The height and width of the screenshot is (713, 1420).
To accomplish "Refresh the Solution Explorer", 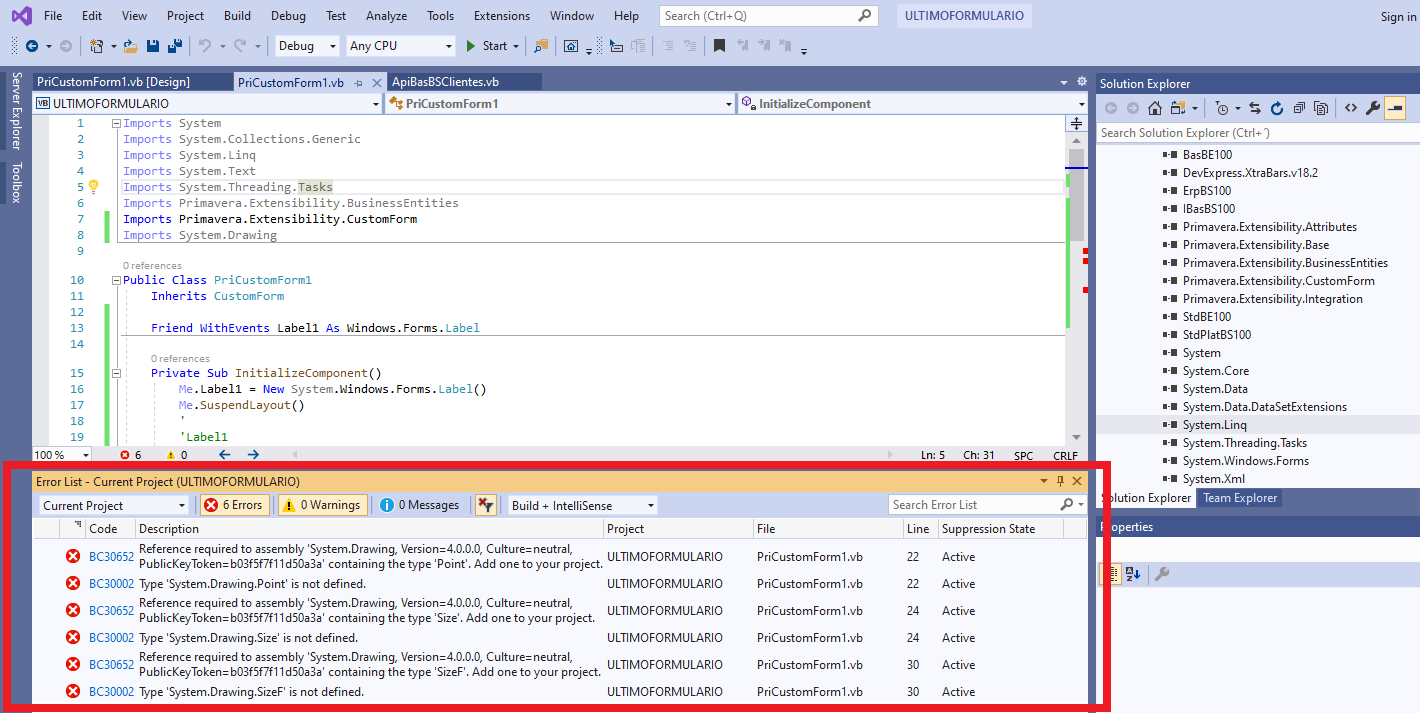I will click(1277, 108).
